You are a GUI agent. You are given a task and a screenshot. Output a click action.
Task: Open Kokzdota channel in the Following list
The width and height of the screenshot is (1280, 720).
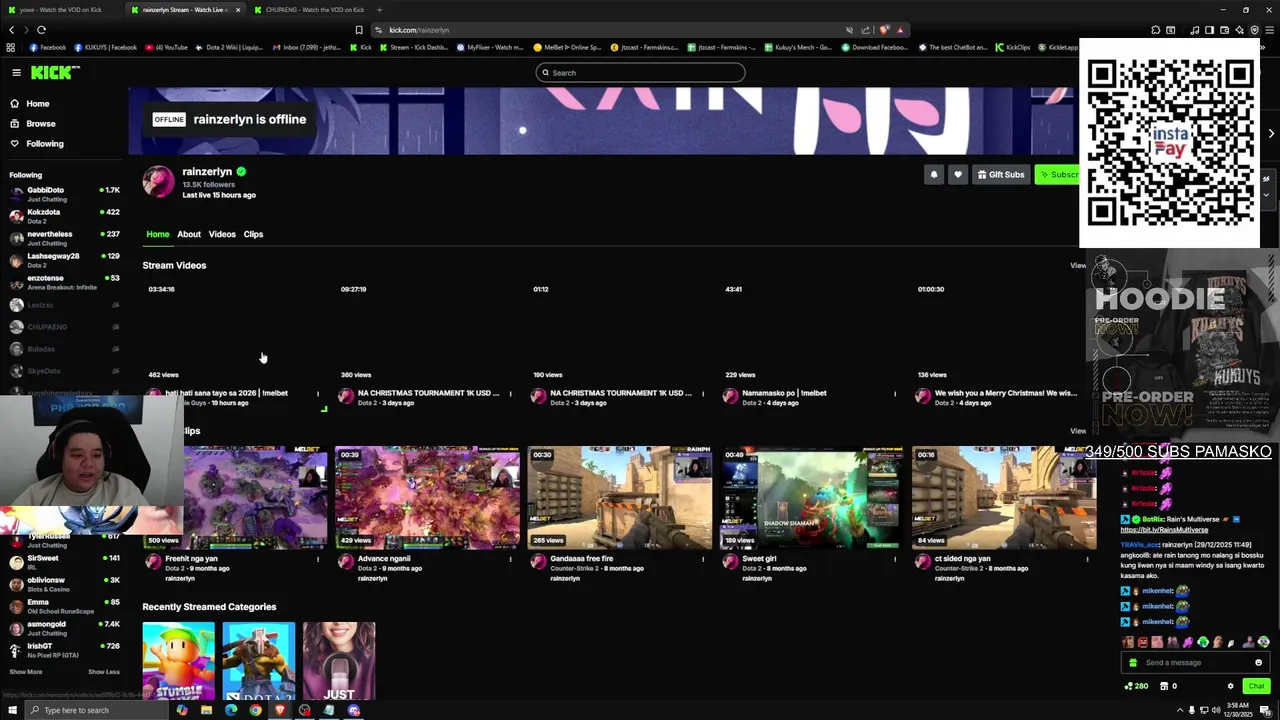point(64,216)
